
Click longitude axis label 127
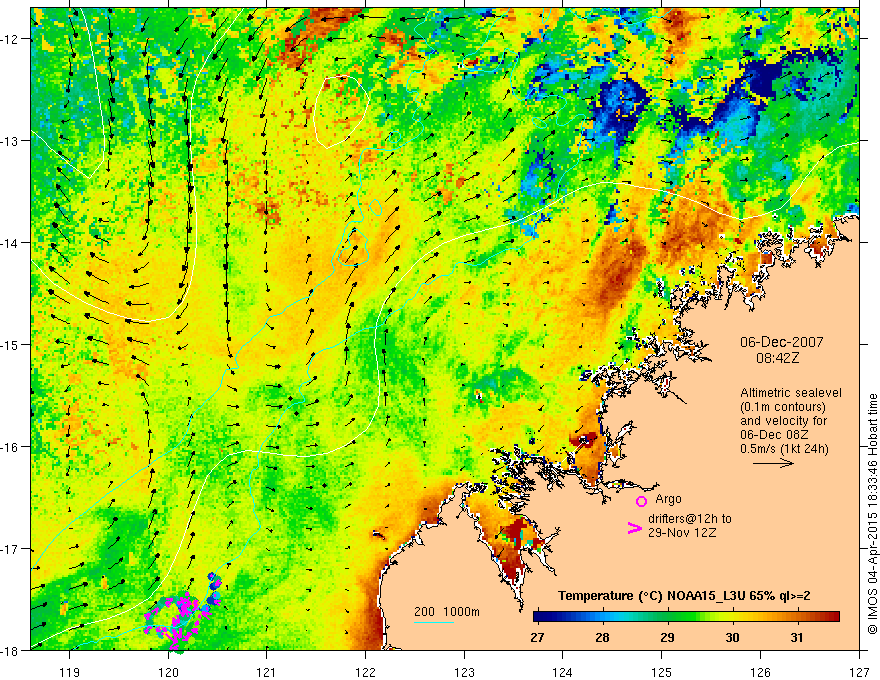(x=859, y=672)
